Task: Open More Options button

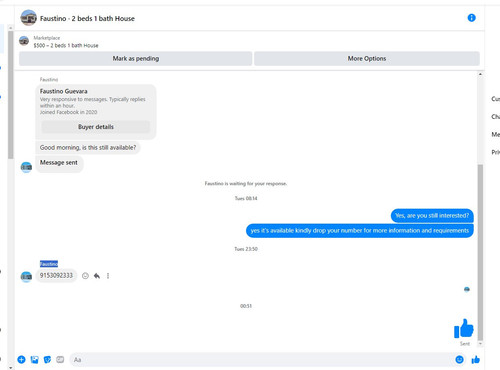Action: (x=367, y=59)
